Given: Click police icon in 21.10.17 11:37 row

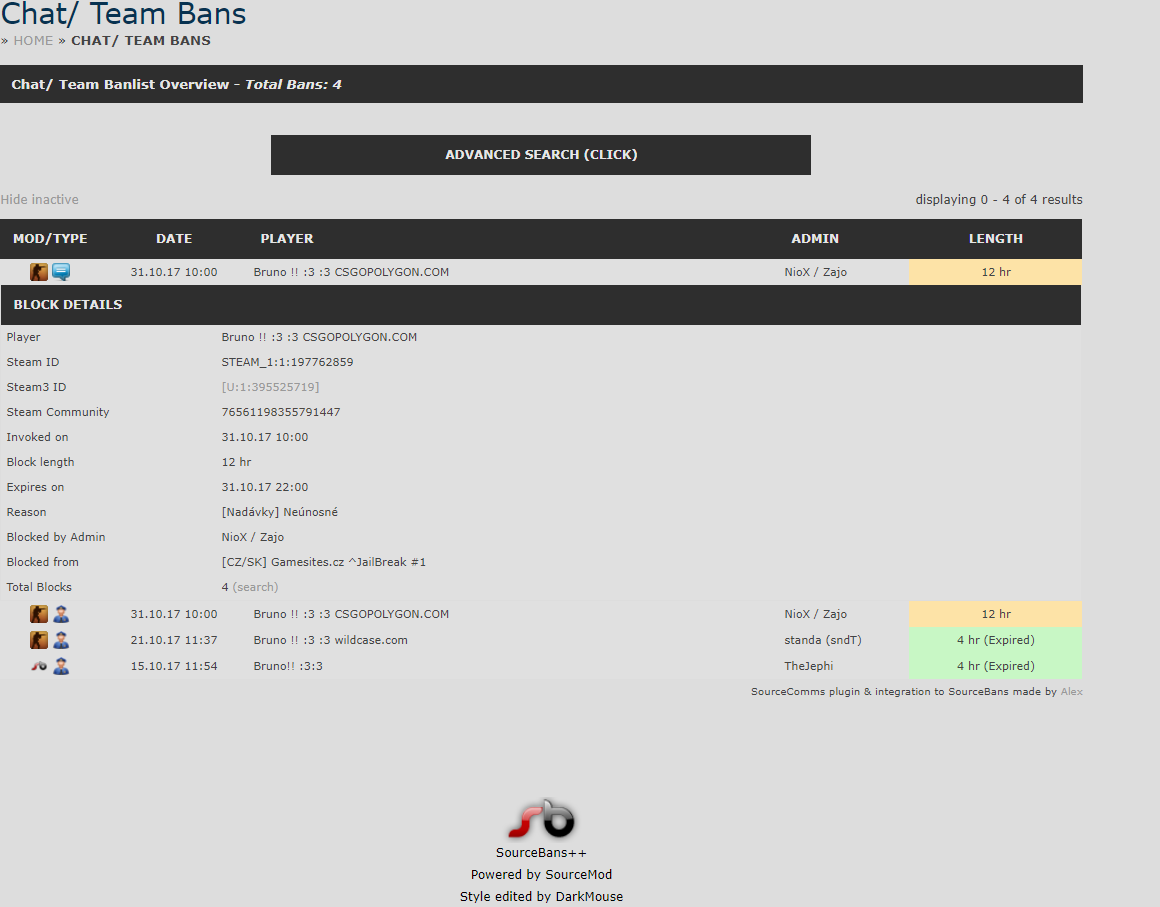Looking at the screenshot, I should 61,640.
